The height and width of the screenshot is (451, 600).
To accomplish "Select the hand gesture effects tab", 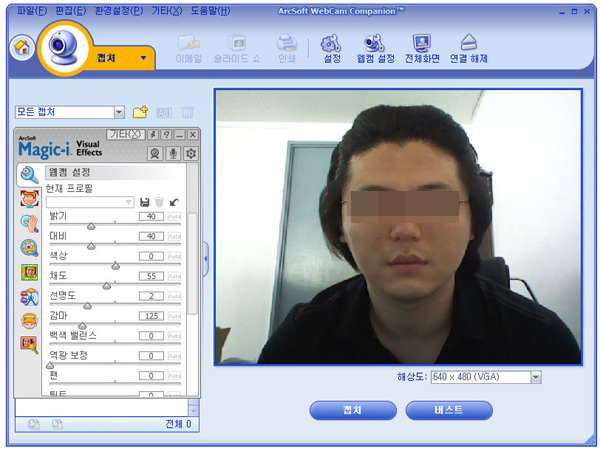I will tap(29, 223).
